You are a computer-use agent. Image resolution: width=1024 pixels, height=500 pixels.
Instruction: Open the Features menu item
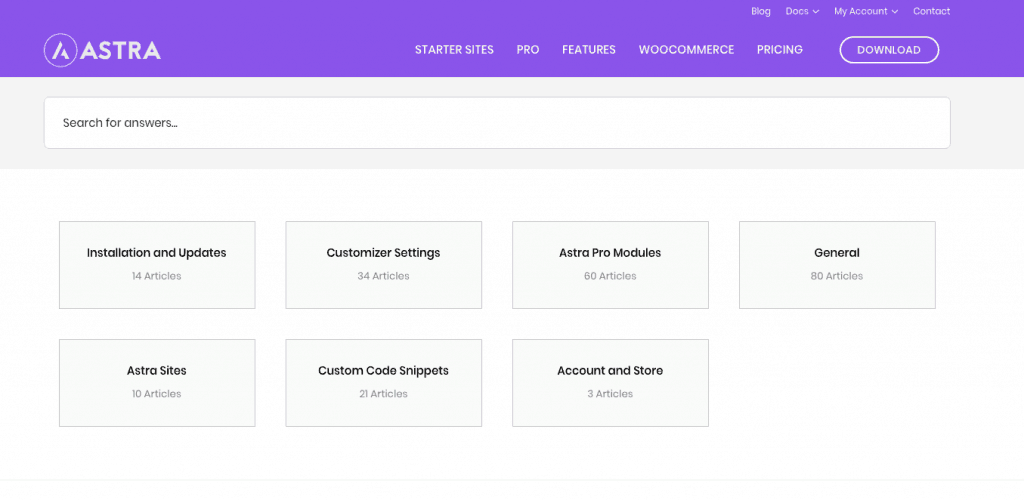pos(589,50)
